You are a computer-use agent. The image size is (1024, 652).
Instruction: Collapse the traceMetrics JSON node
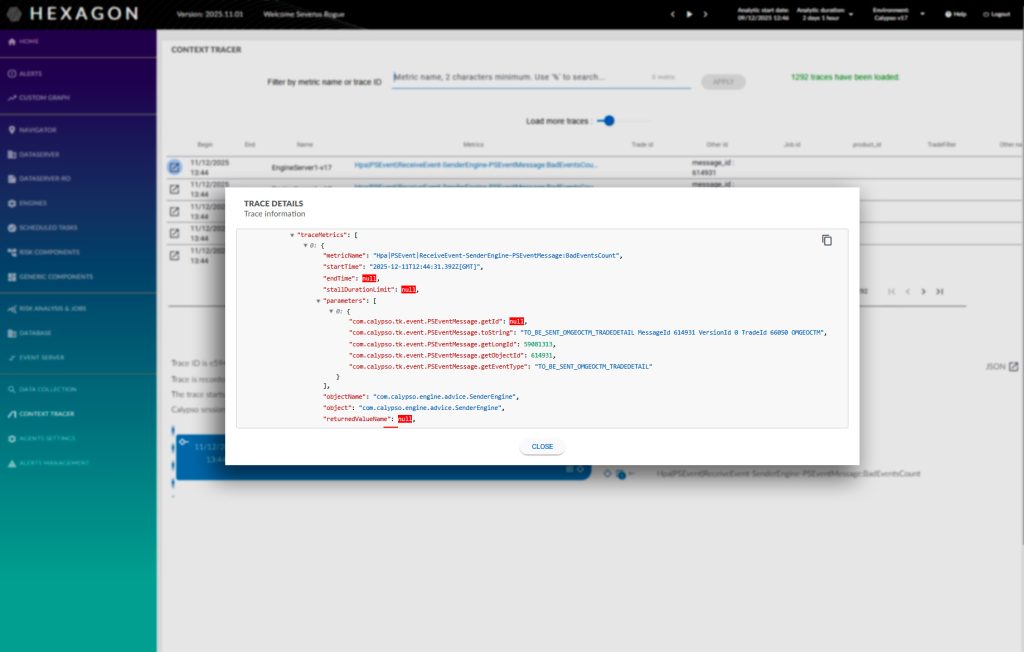click(x=292, y=234)
